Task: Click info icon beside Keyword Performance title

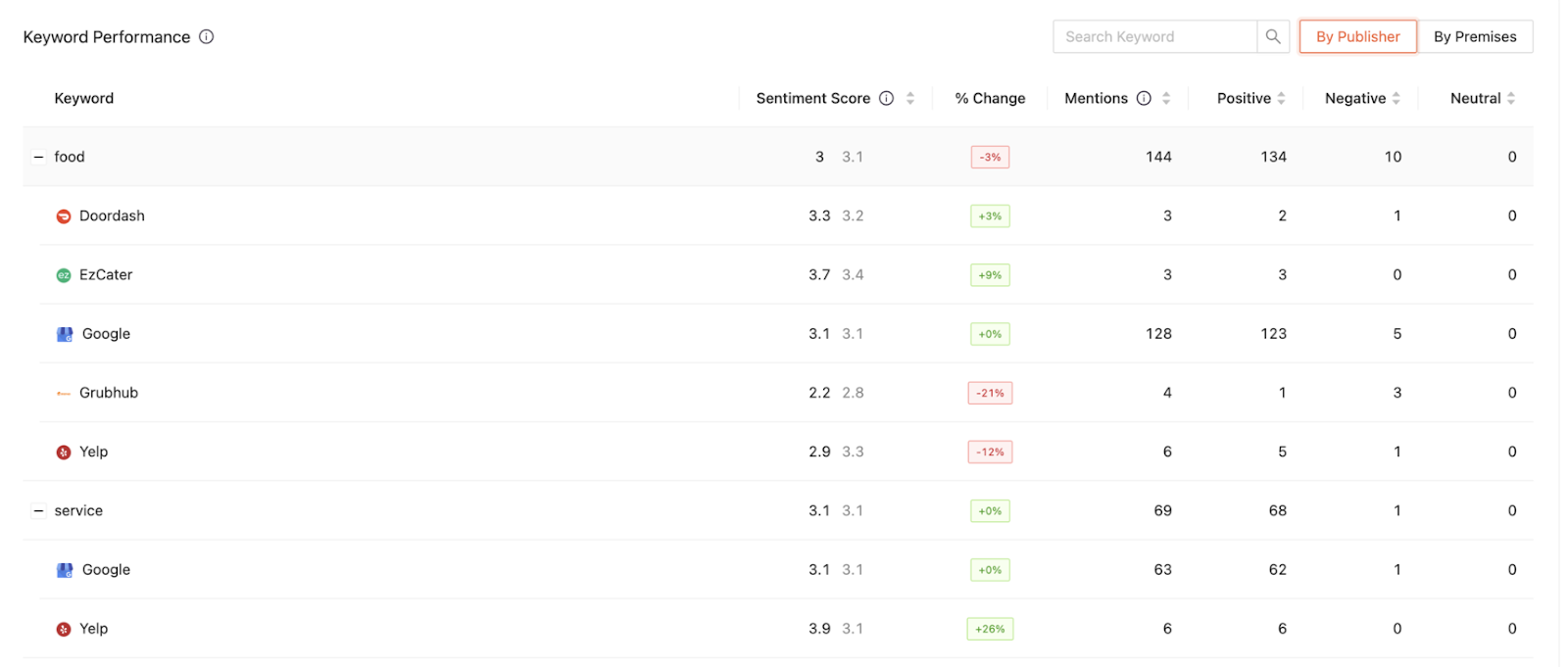Action: pyautogui.click(x=207, y=37)
